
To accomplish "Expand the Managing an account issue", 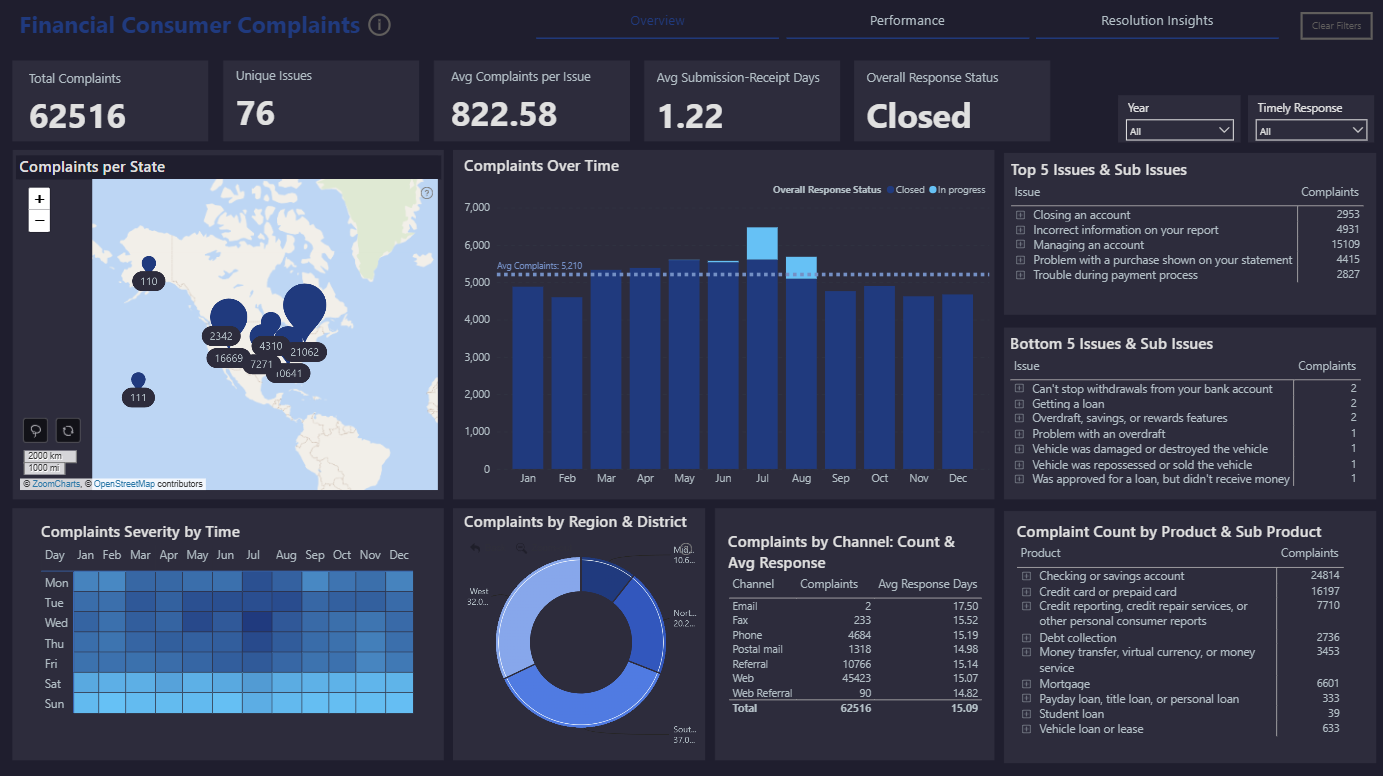I will coord(1020,245).
